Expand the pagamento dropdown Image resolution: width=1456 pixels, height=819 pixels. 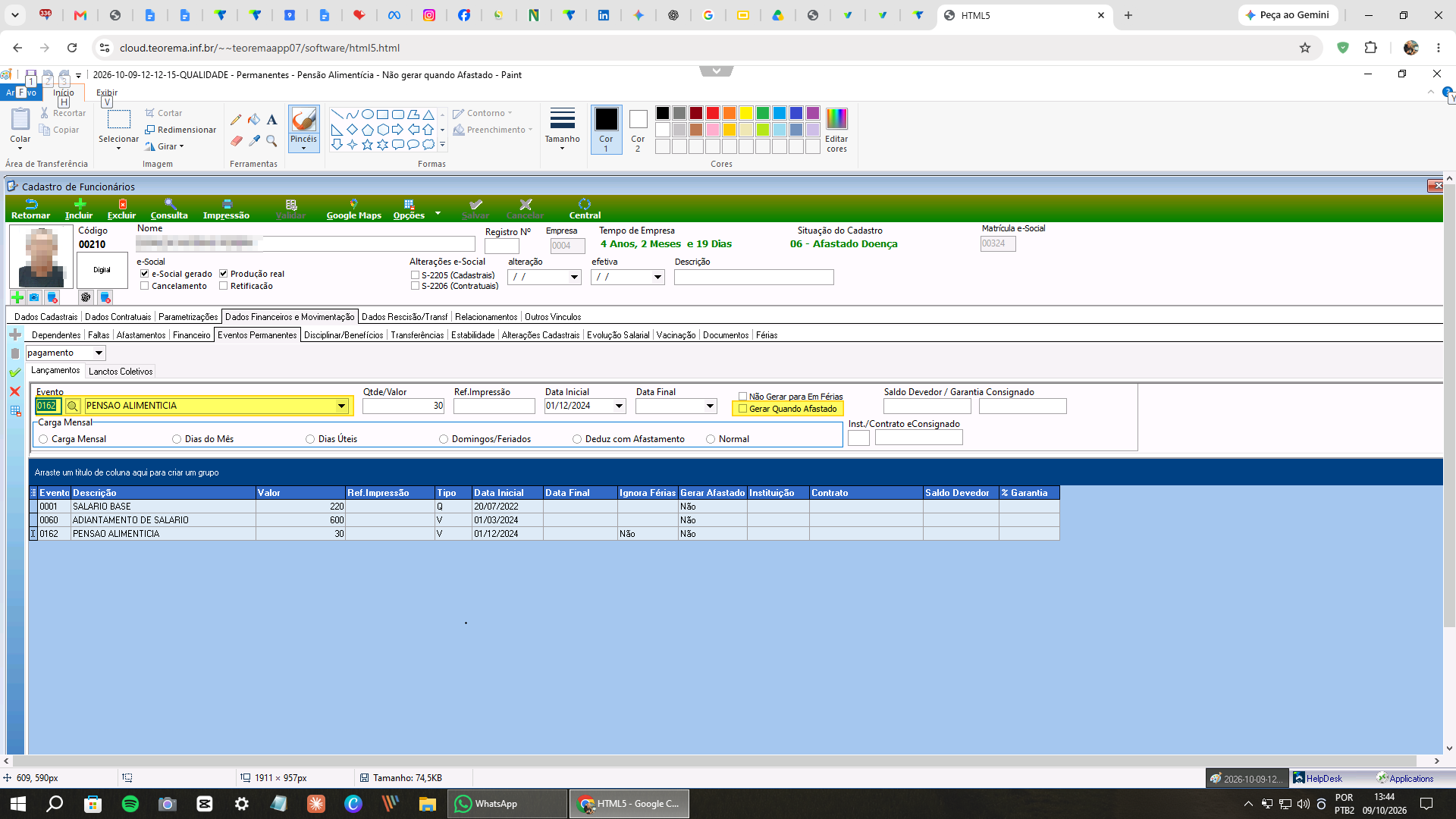99,353
